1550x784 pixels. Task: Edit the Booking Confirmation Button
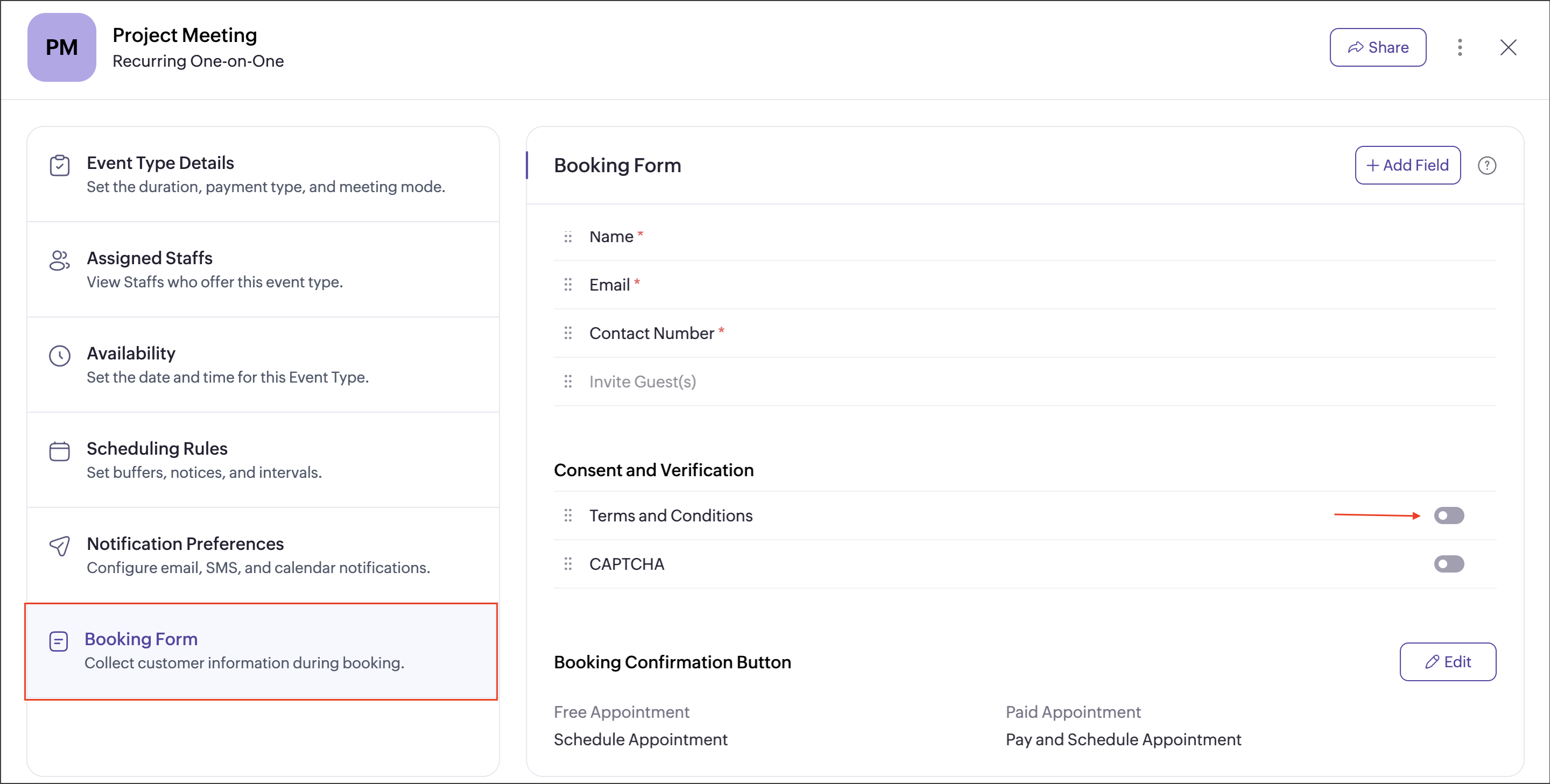coord(1447,662)
